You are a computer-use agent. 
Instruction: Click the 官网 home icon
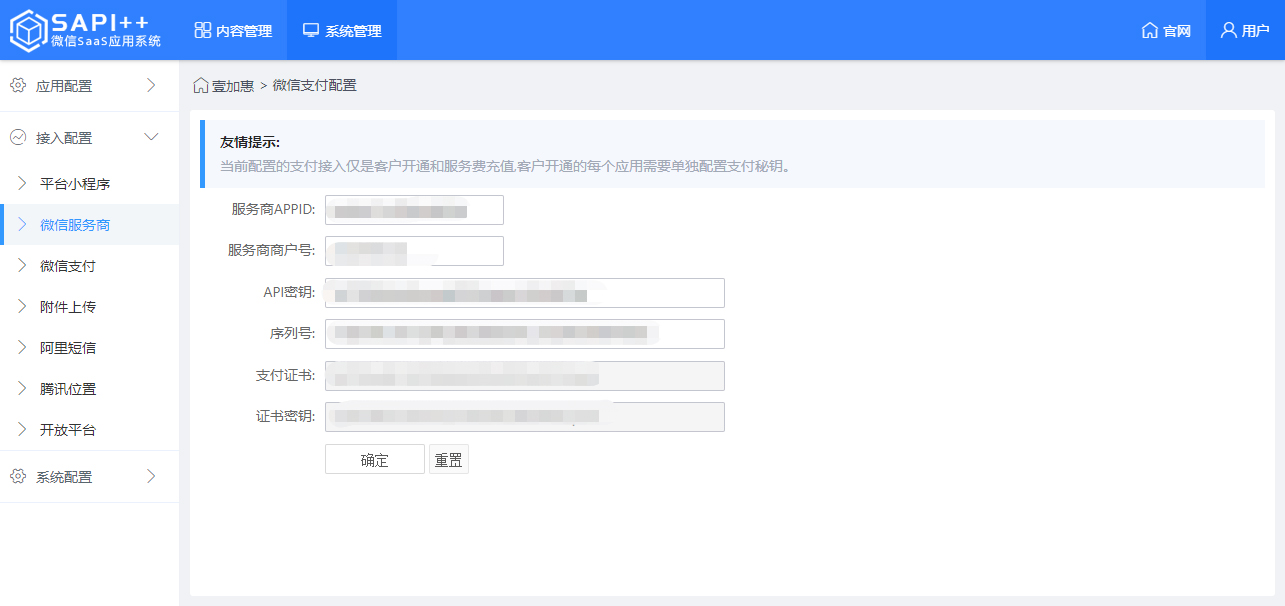point(1149,31)
